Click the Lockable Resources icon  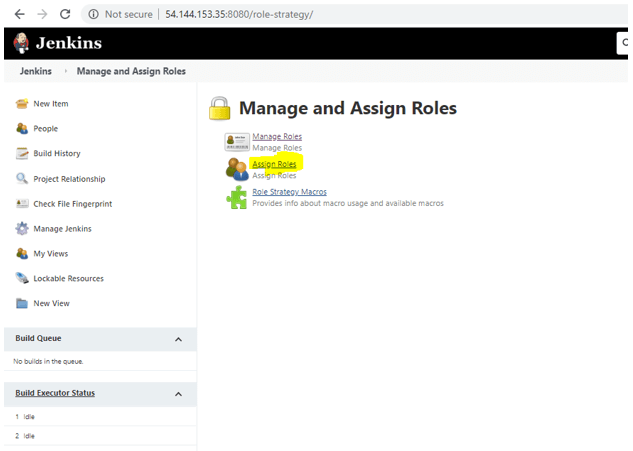tap(22, 279)
